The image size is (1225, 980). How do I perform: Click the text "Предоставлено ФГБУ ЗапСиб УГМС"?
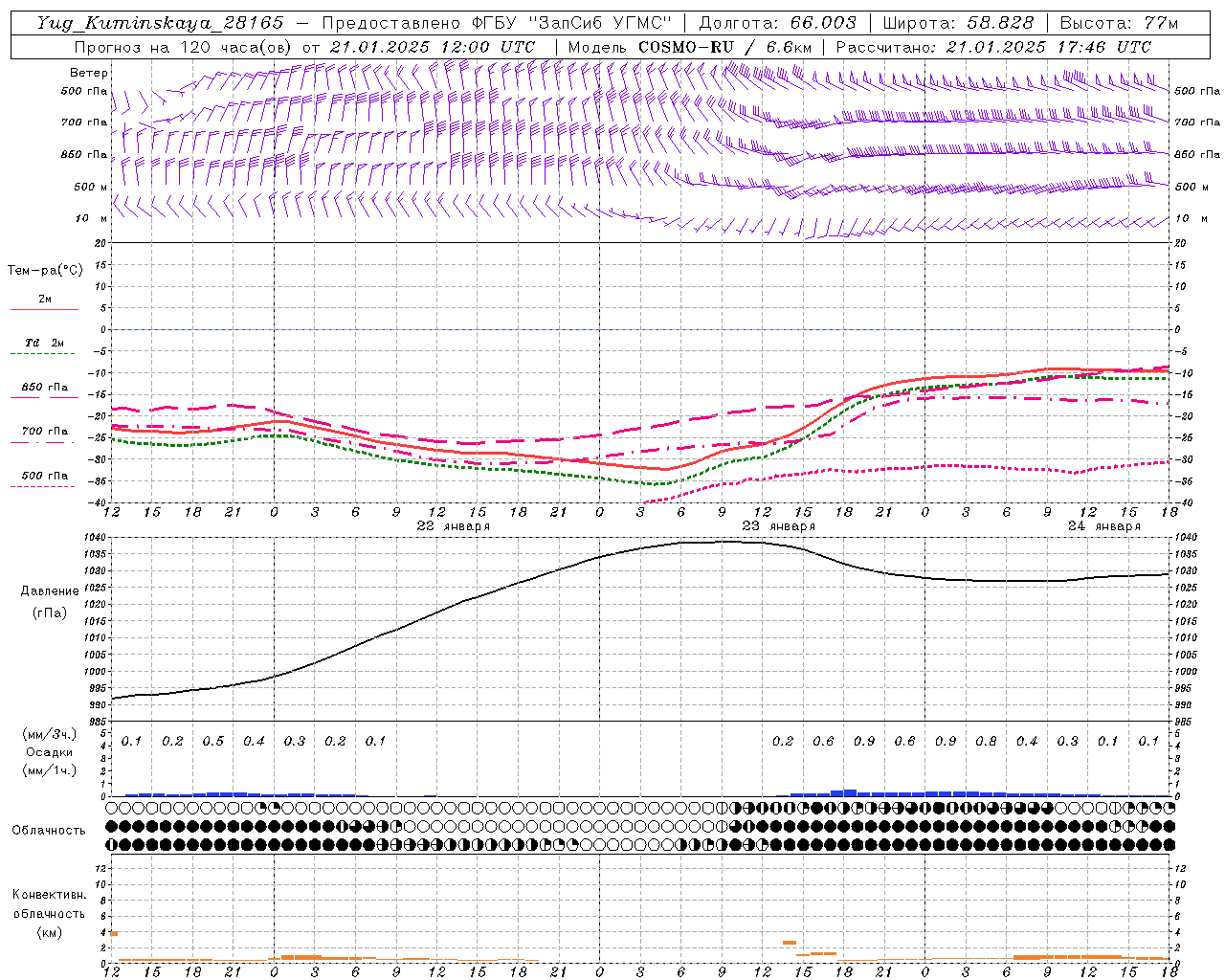(497, 22)
